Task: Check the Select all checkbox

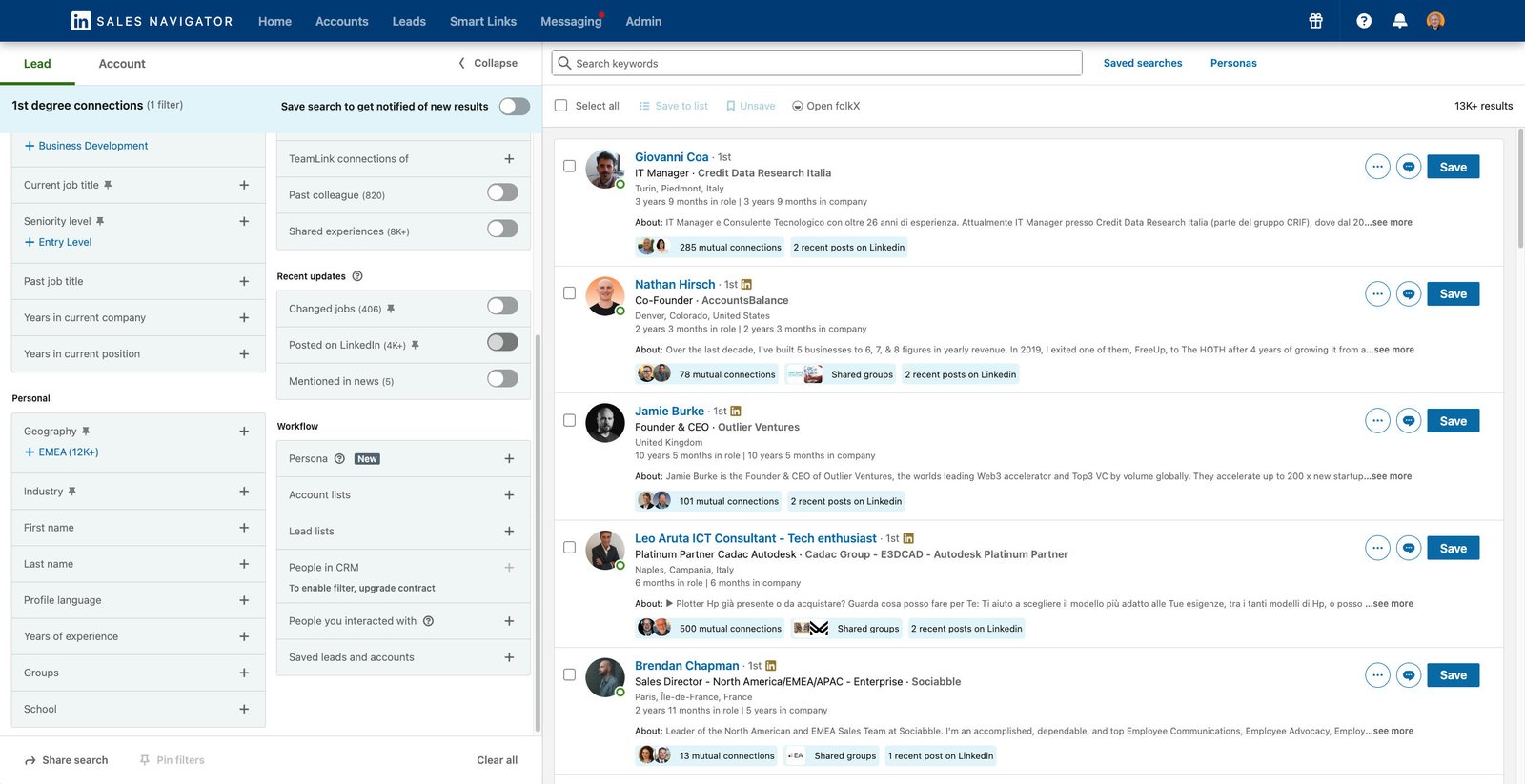Action: (560, 106)
